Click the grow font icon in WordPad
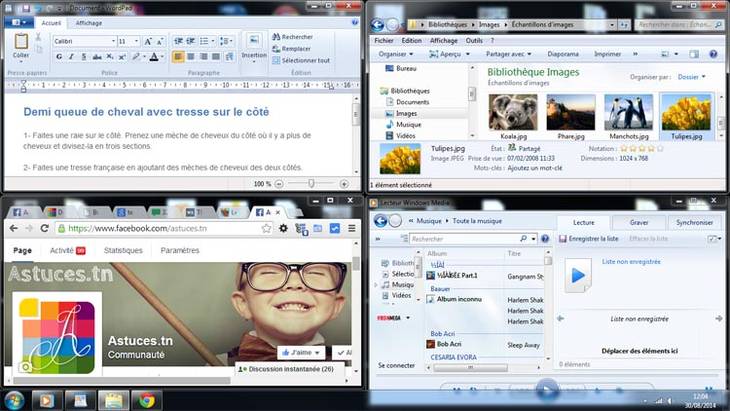 [148, 41]
